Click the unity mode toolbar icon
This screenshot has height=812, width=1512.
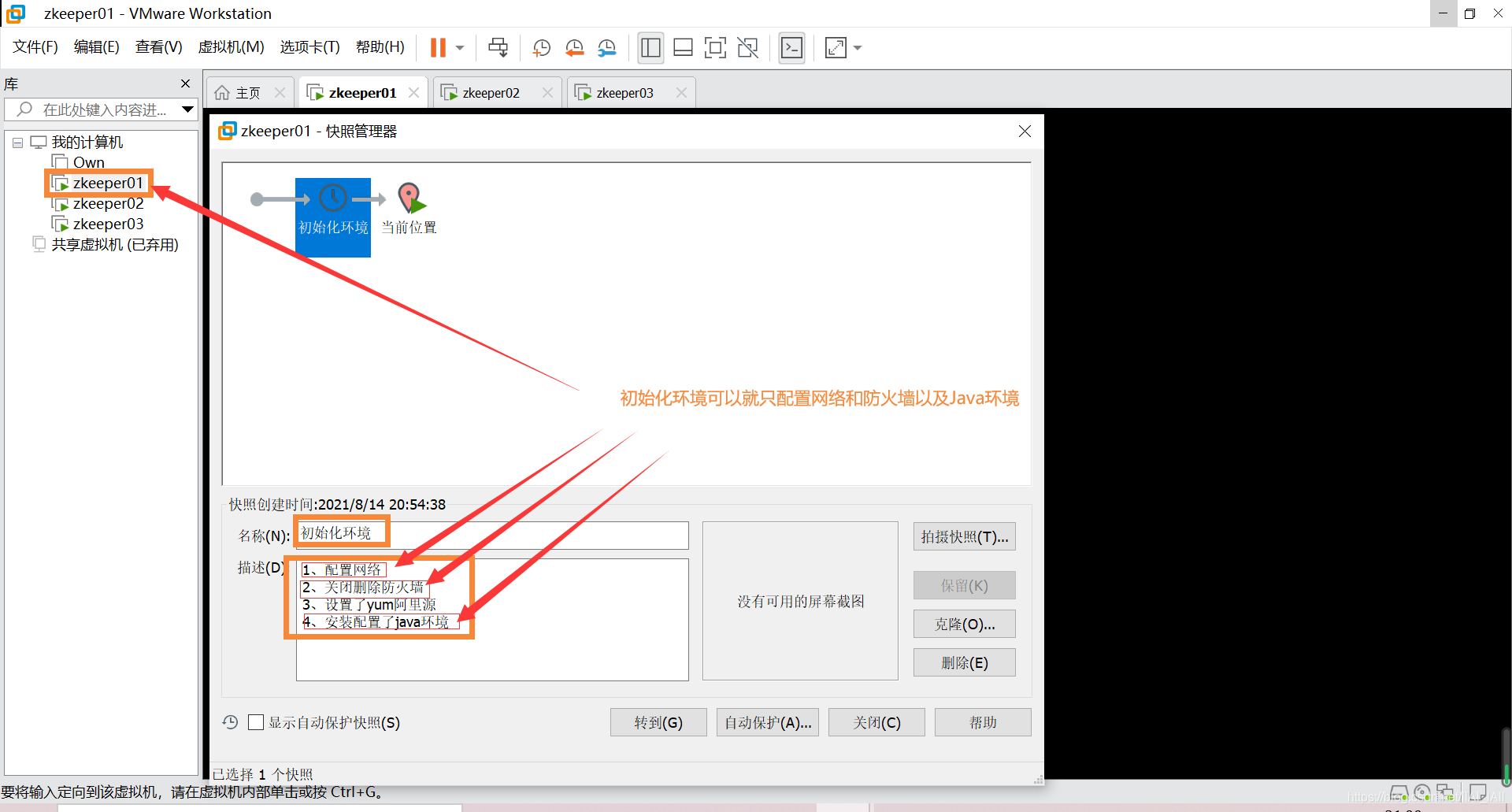(x=747, y=48)
